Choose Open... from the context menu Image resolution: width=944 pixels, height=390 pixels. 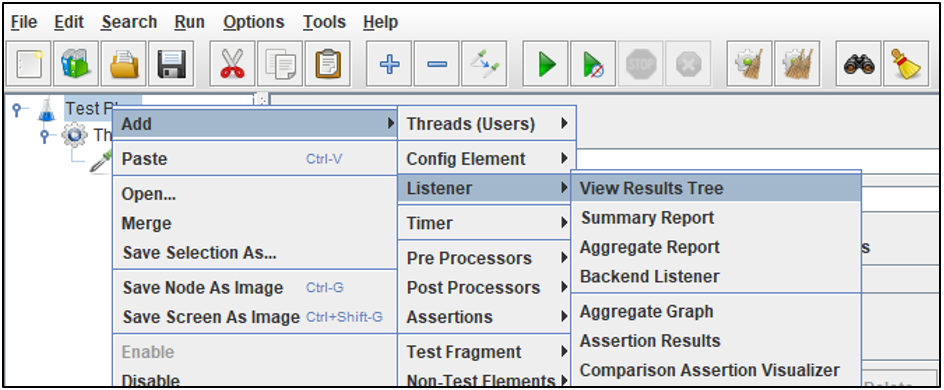[255, 194]
